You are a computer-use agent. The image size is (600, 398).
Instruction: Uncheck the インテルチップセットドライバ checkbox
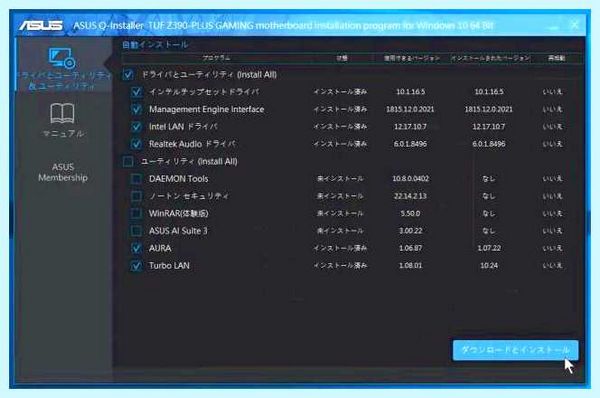[x=136, y=92]
